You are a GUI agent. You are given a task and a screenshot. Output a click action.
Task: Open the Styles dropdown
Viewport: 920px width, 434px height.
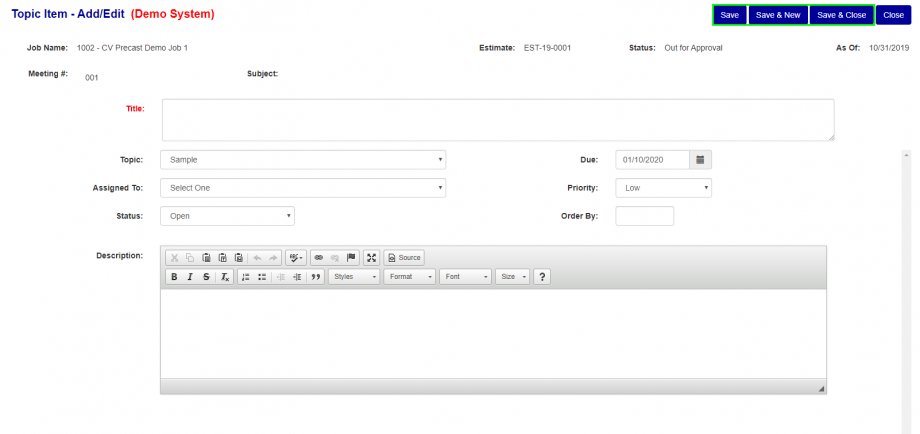(354, 277)
